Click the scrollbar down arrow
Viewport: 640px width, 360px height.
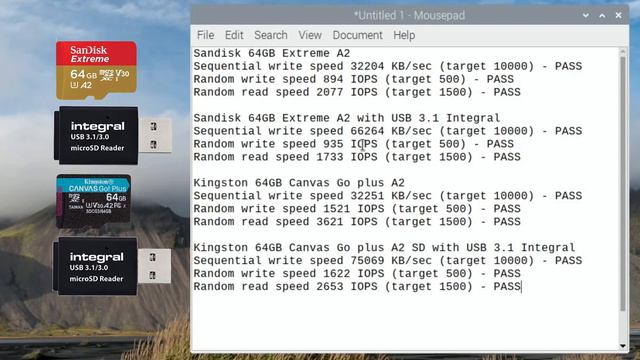[x=623, y=346]
